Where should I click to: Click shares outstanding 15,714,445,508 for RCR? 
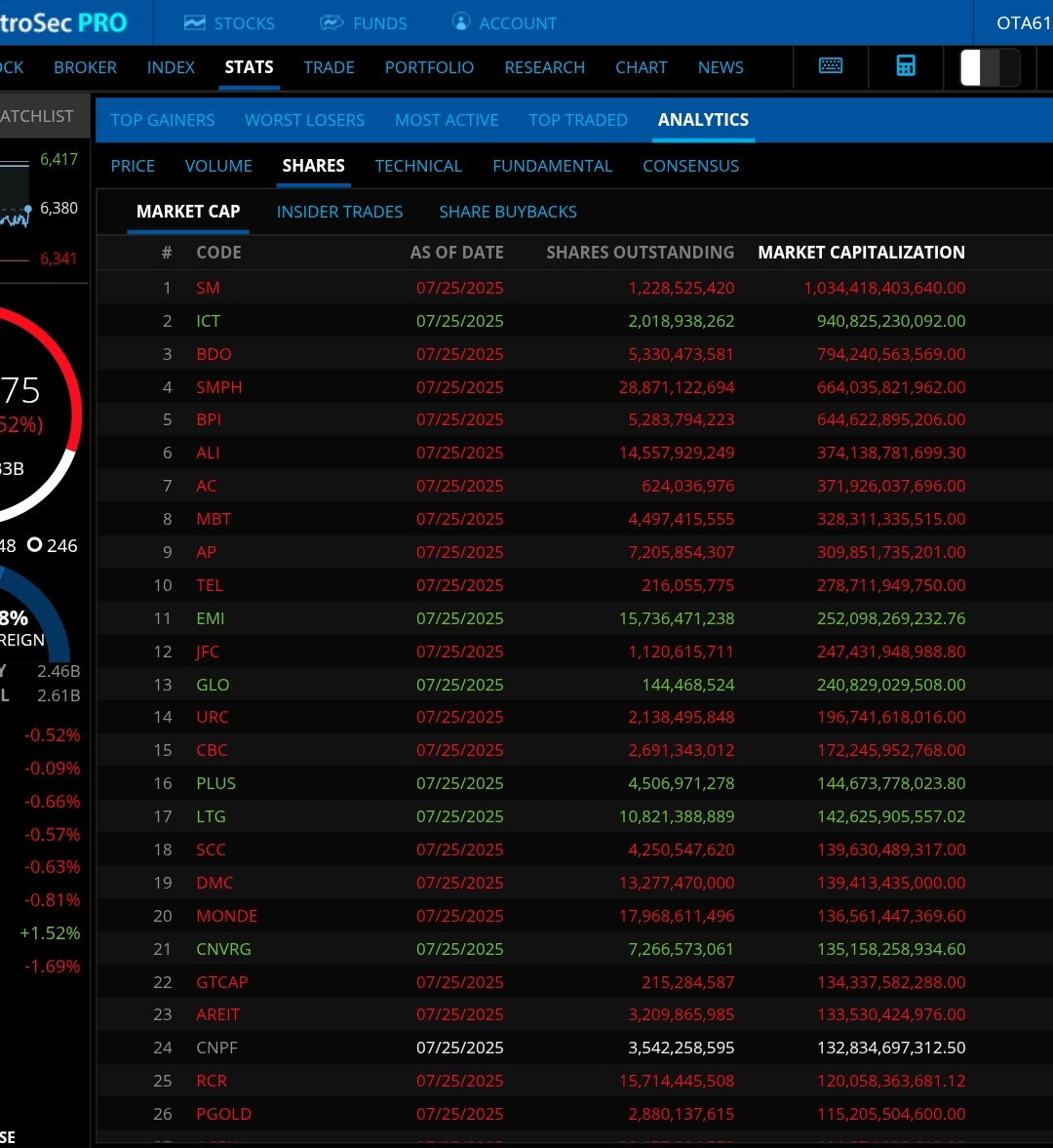pos(677,1082)
